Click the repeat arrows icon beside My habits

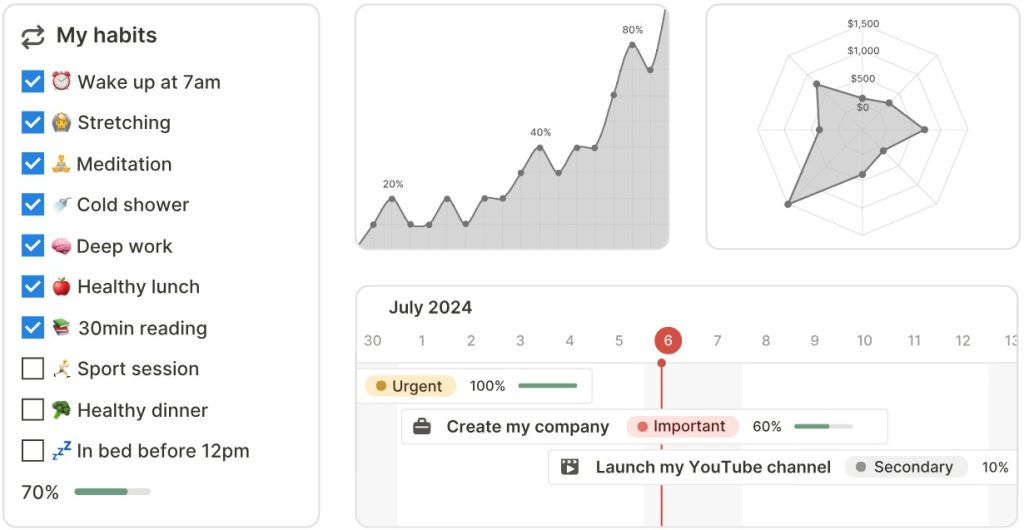pyautogui.click(x=33, y=36)
